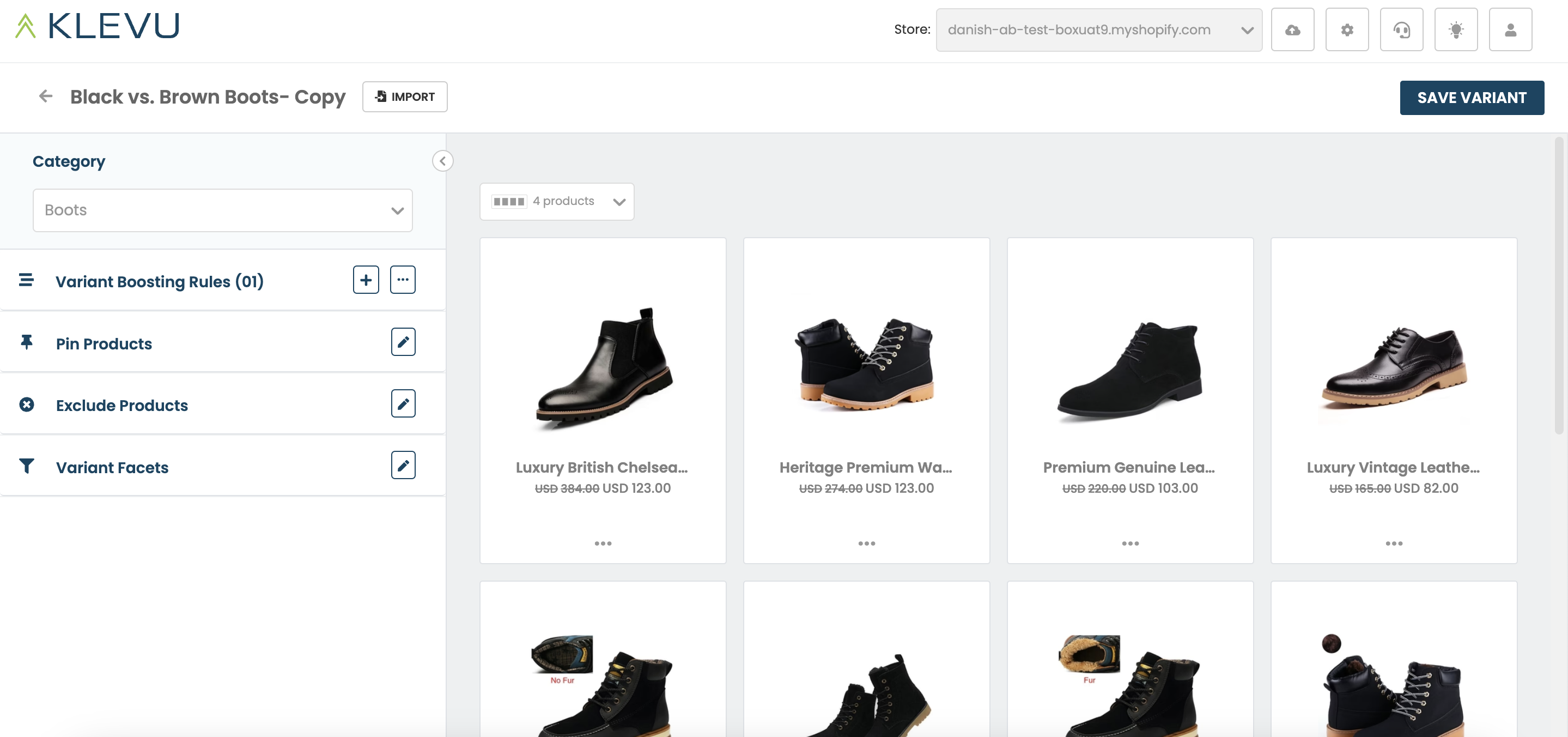Open Variant Boosting Rules more options

[403, 280]
